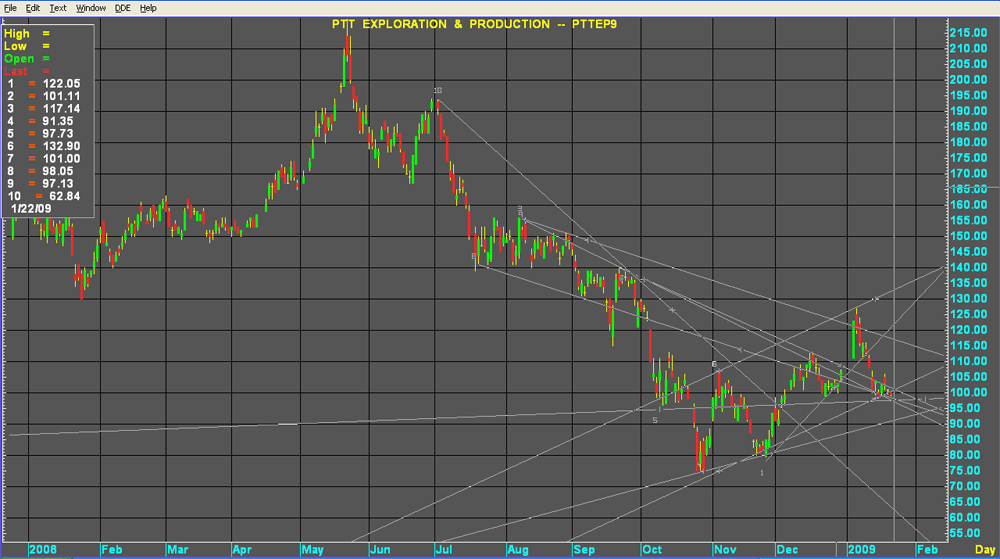Click the Nov label on time axis
The height and width of the screenshot is (559, 1000).
pos(725,549)
